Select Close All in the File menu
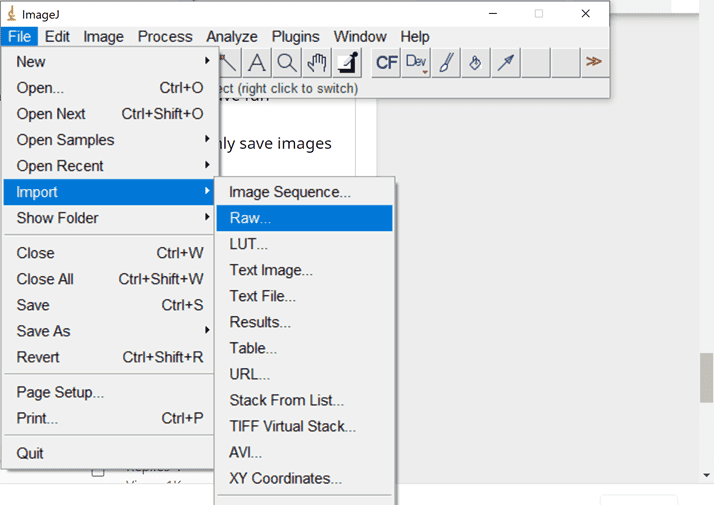The height and width of the screenshot is (505, 714). pos(109,279)
